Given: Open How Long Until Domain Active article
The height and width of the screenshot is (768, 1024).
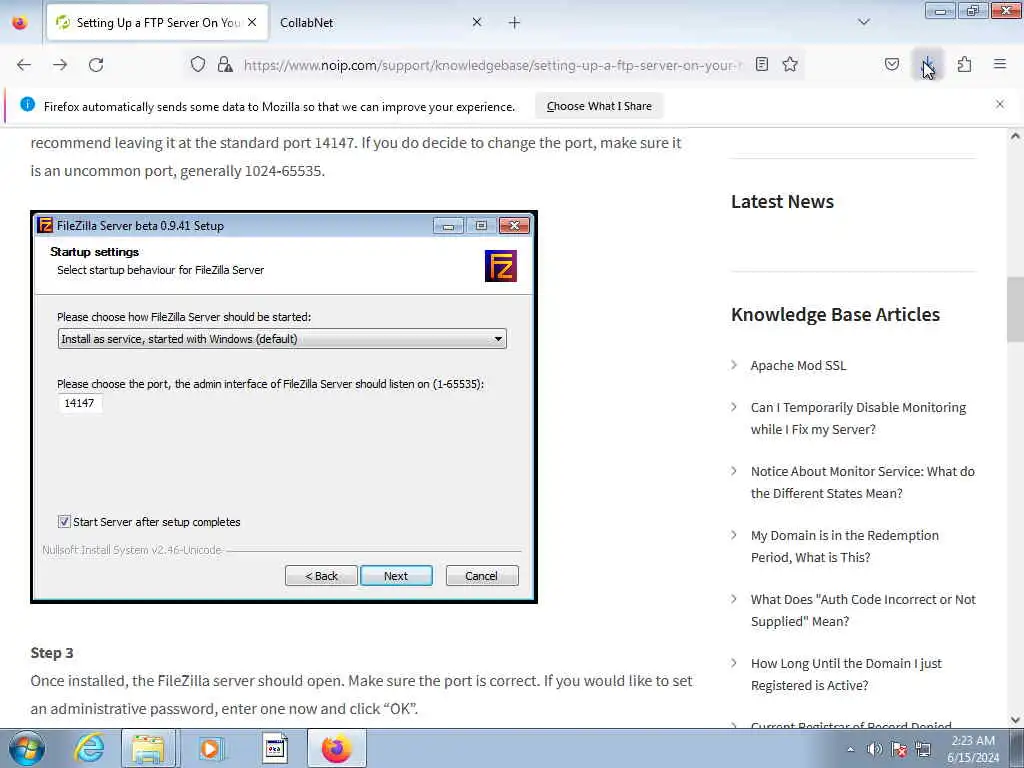Looking at the screenshot, I should [846, 674].
